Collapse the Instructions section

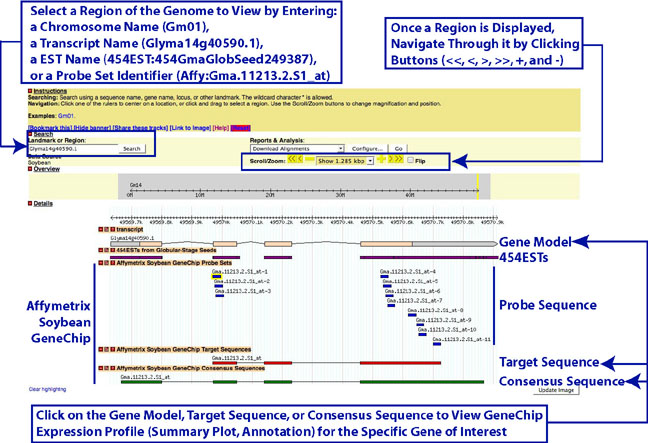(30, 91)
